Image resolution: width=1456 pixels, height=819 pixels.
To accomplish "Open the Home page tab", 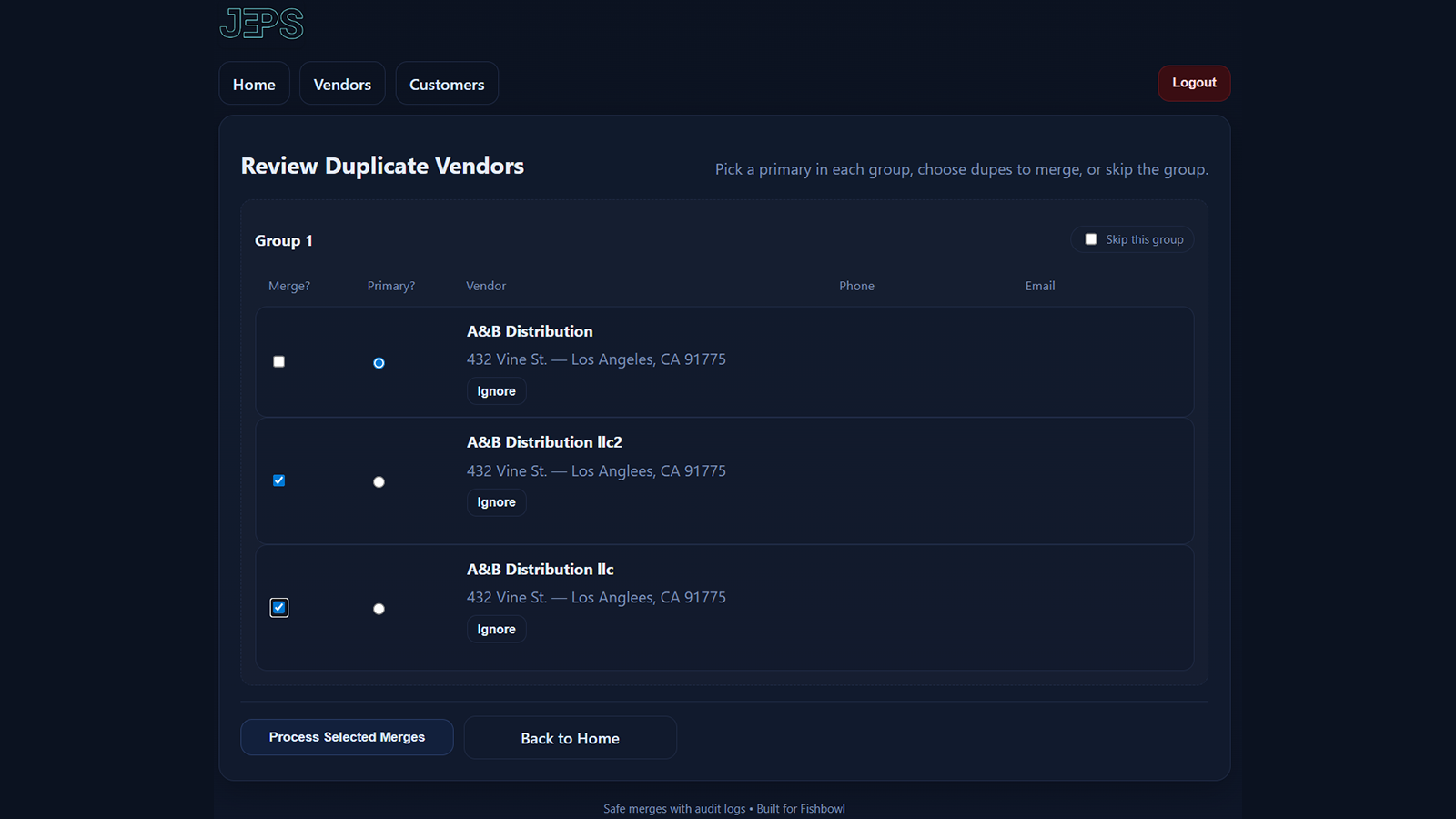I will tap(254, 84).
